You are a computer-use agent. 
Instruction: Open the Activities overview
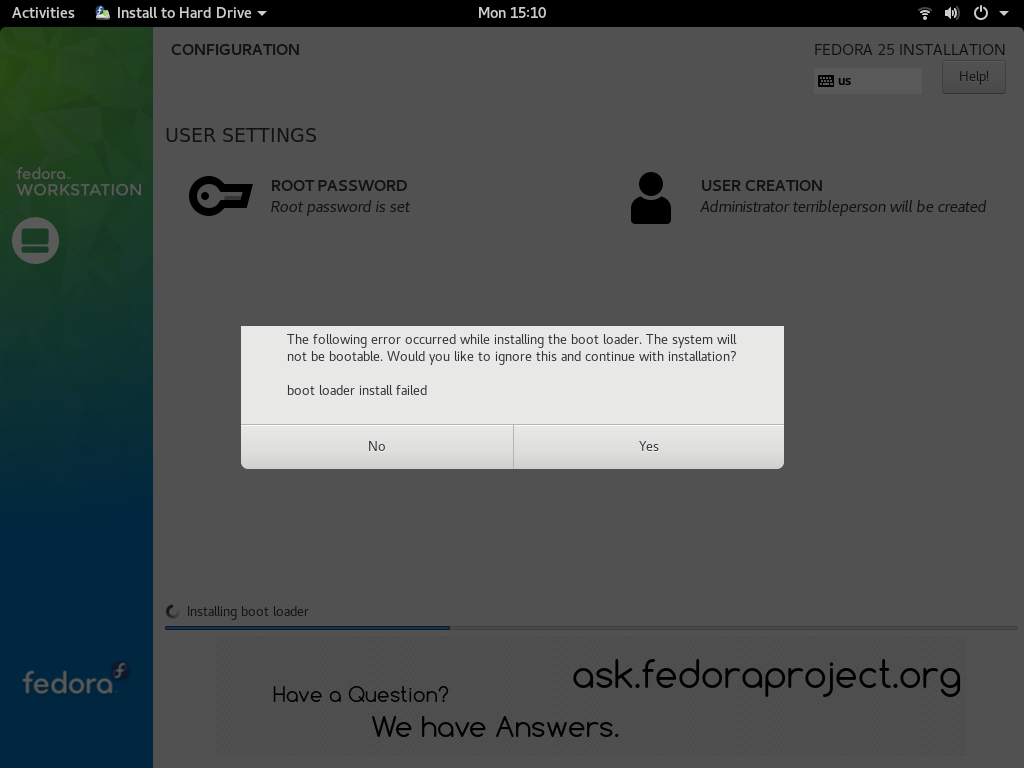(x=43, y=13)
